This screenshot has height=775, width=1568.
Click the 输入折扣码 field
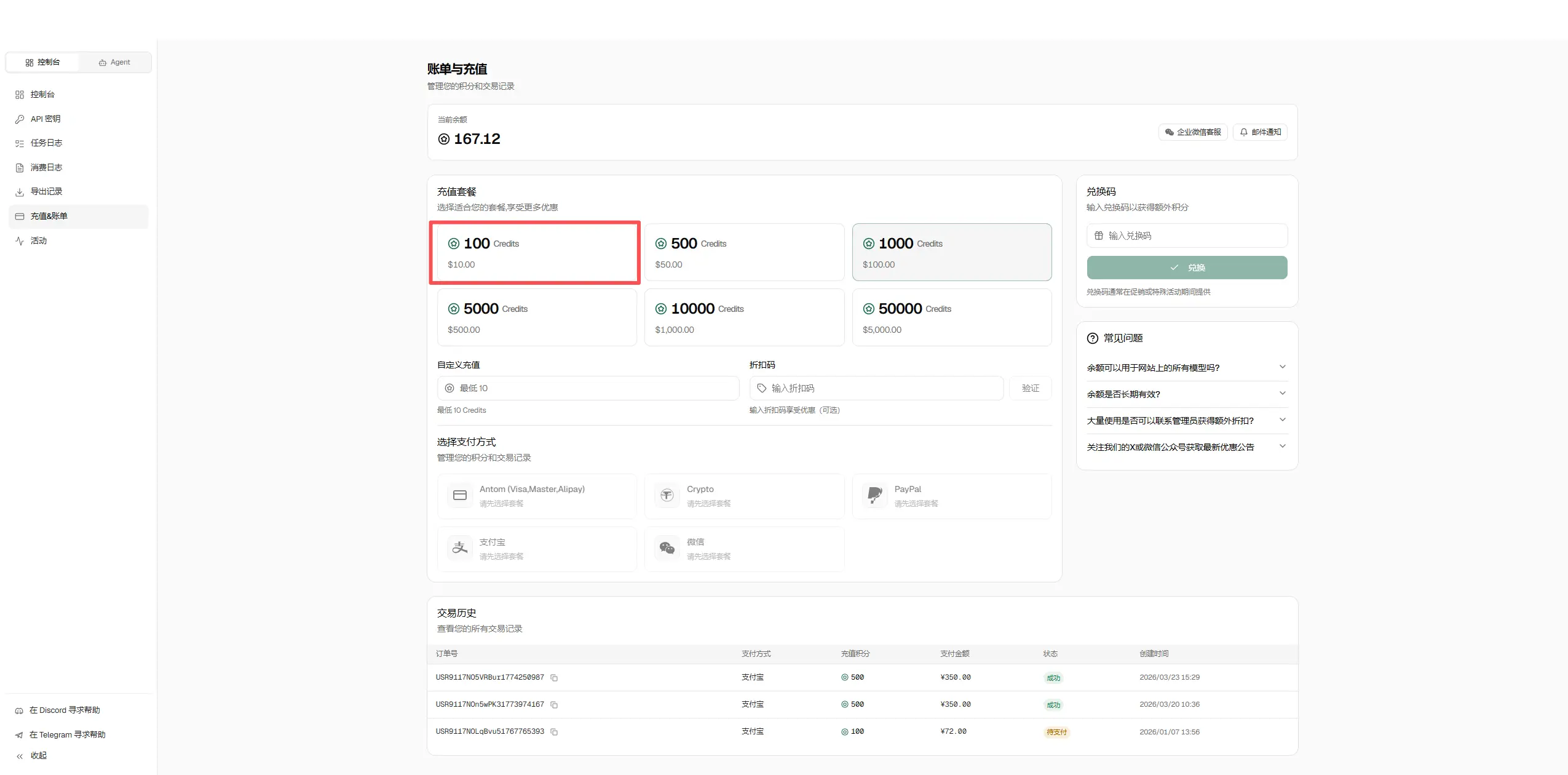(876, 388)
